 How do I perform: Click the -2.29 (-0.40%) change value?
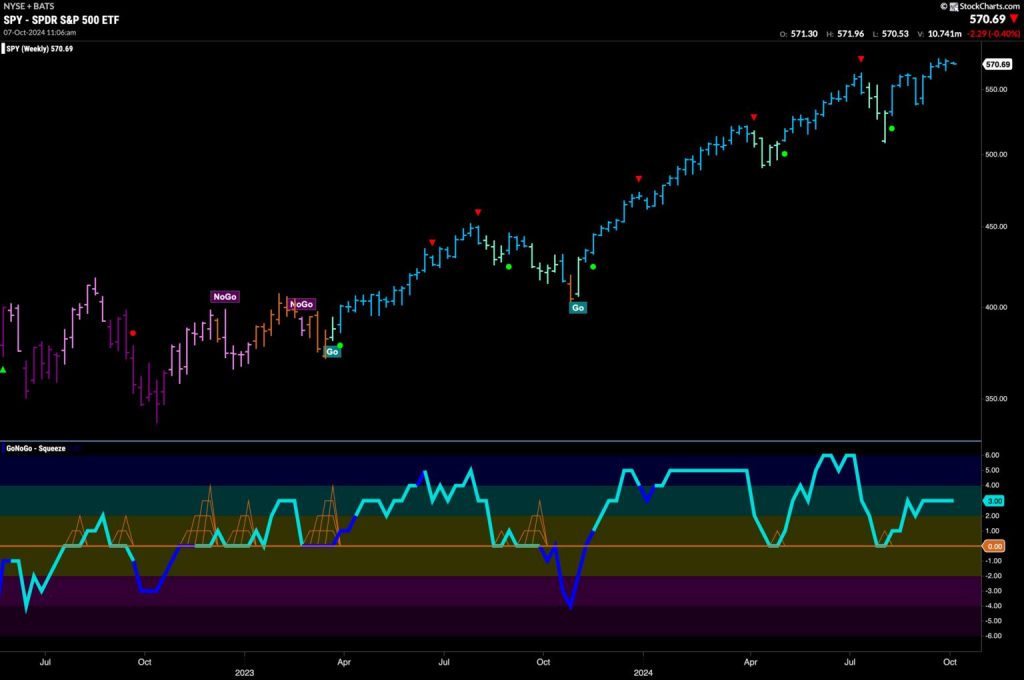[x=993, y=34]
